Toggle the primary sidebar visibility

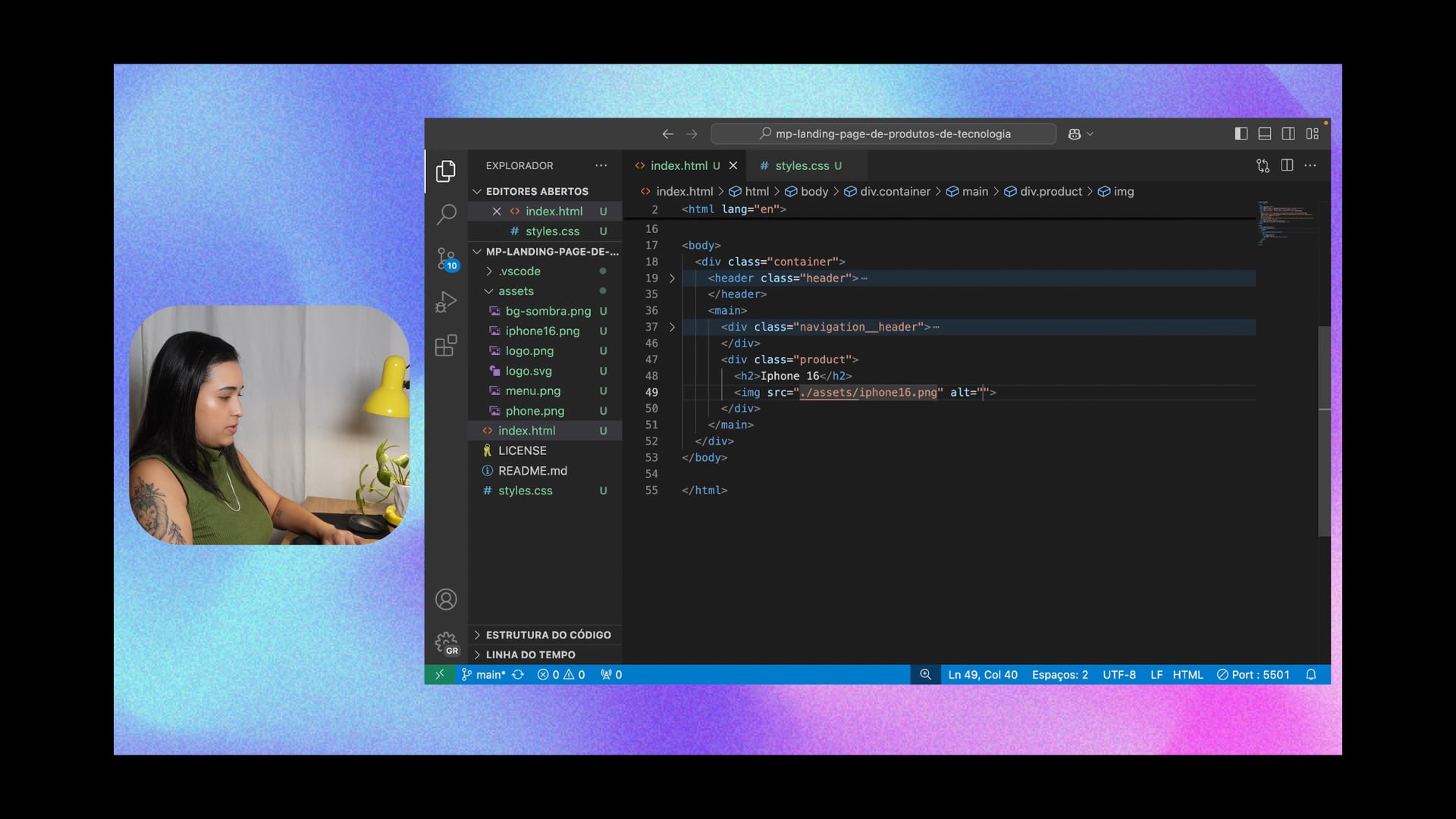tap(1241, 133)
